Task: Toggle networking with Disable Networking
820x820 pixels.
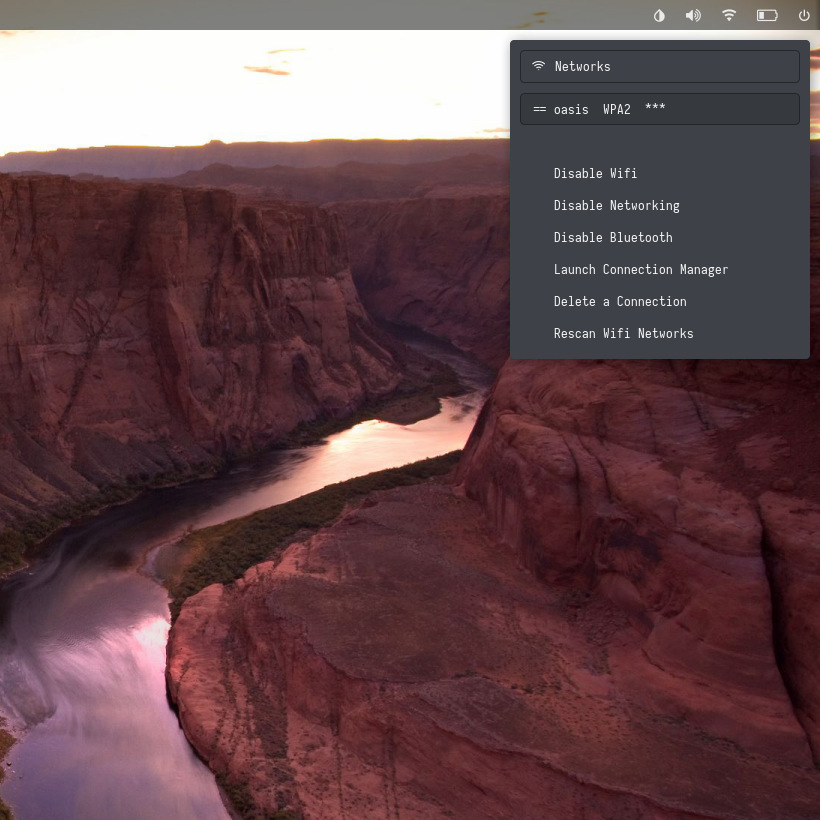Action: click(616, 205)
